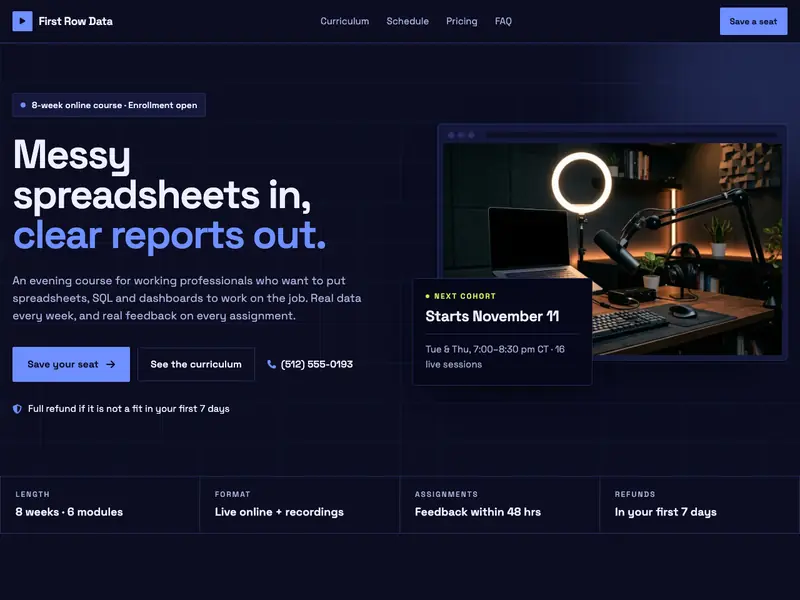
Task: Click the Starts November 11 cohort heading
Action: (492, 316)
